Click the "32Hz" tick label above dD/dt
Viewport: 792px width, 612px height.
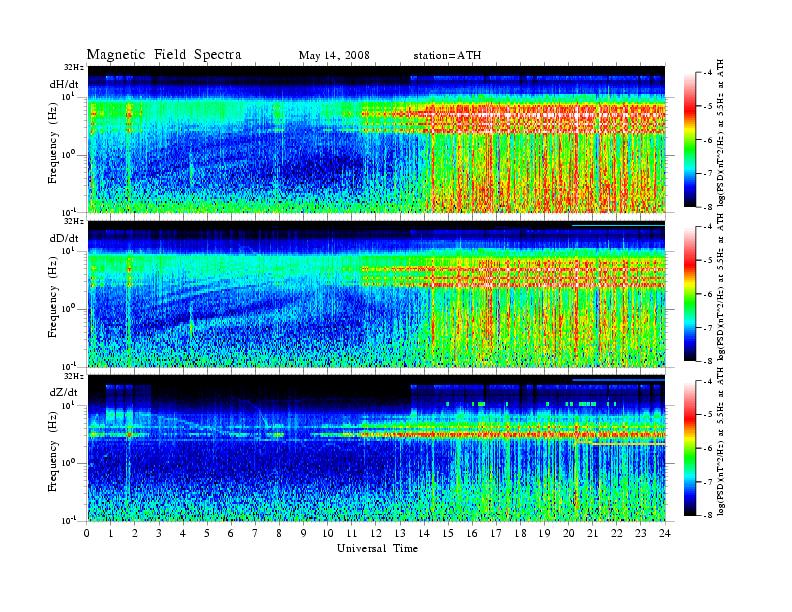74,221
